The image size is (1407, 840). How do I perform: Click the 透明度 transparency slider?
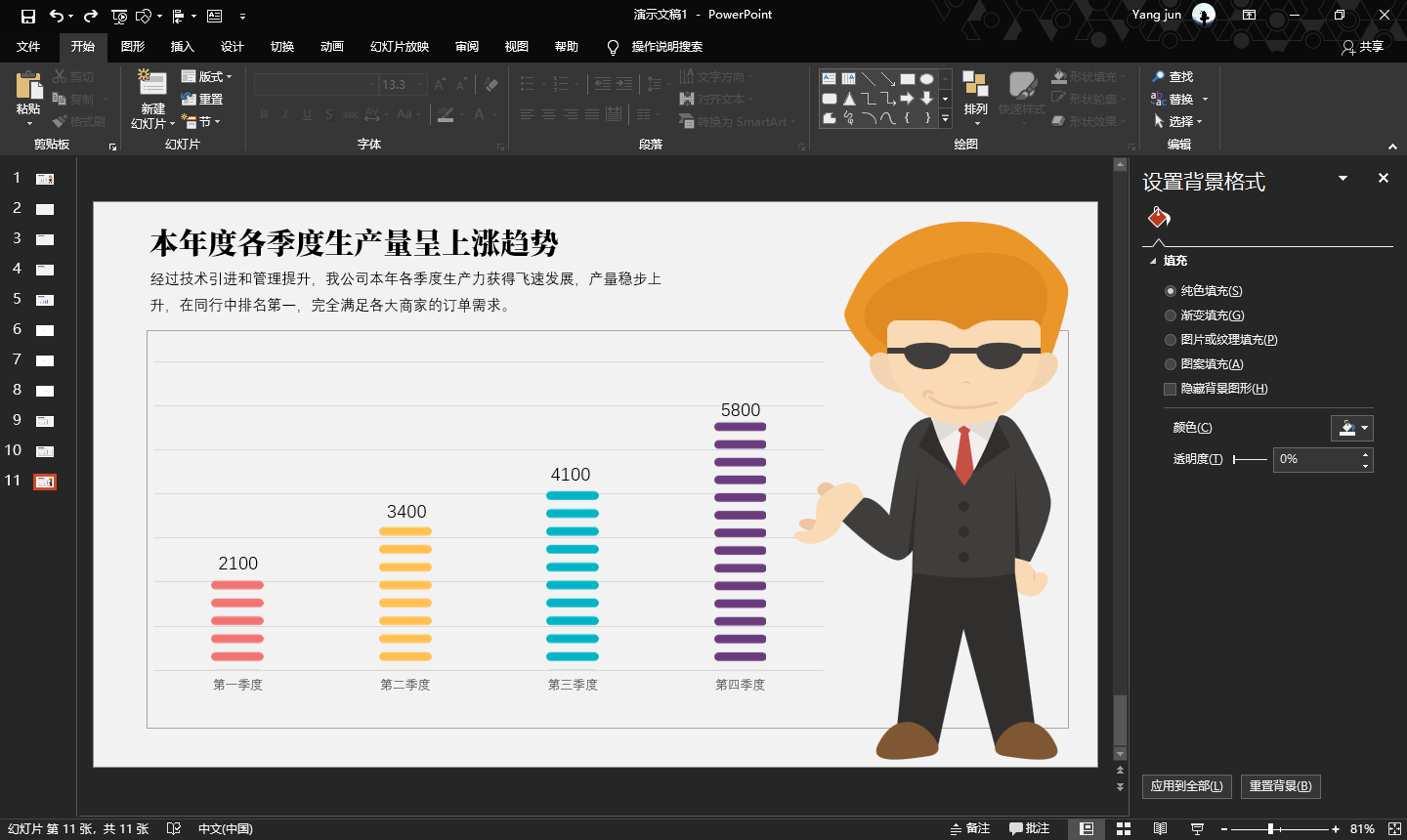coord(1250,459)
